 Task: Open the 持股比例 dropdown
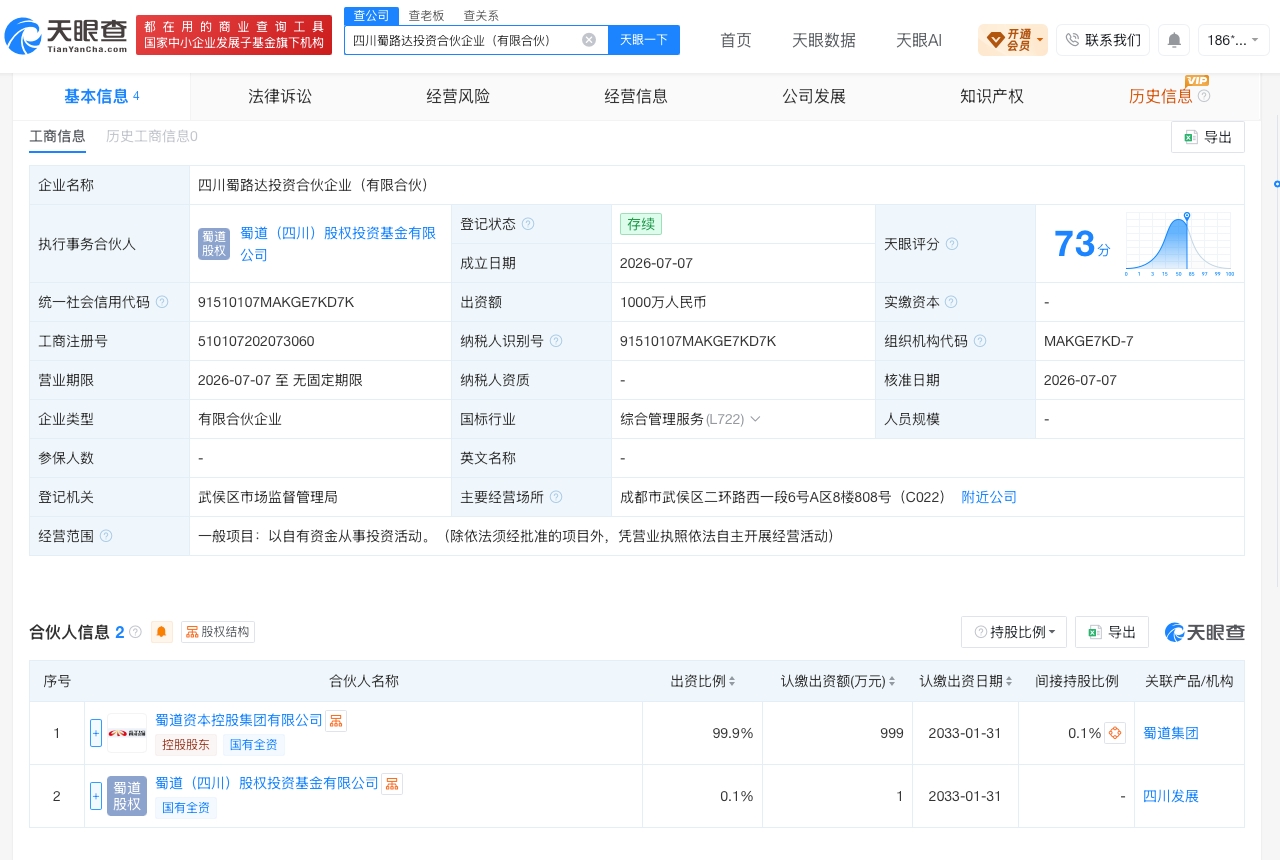point(1014,632)
